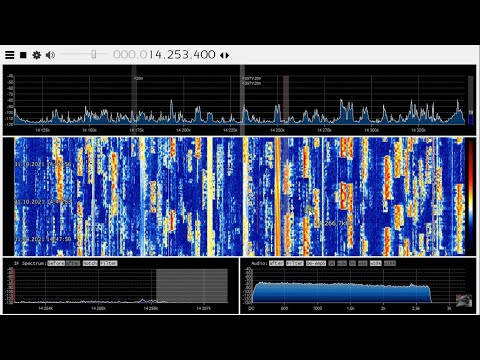480x360 pixels.
Task: Toggle IF Spectrum 'before' option
Action: tap(56, 263)
